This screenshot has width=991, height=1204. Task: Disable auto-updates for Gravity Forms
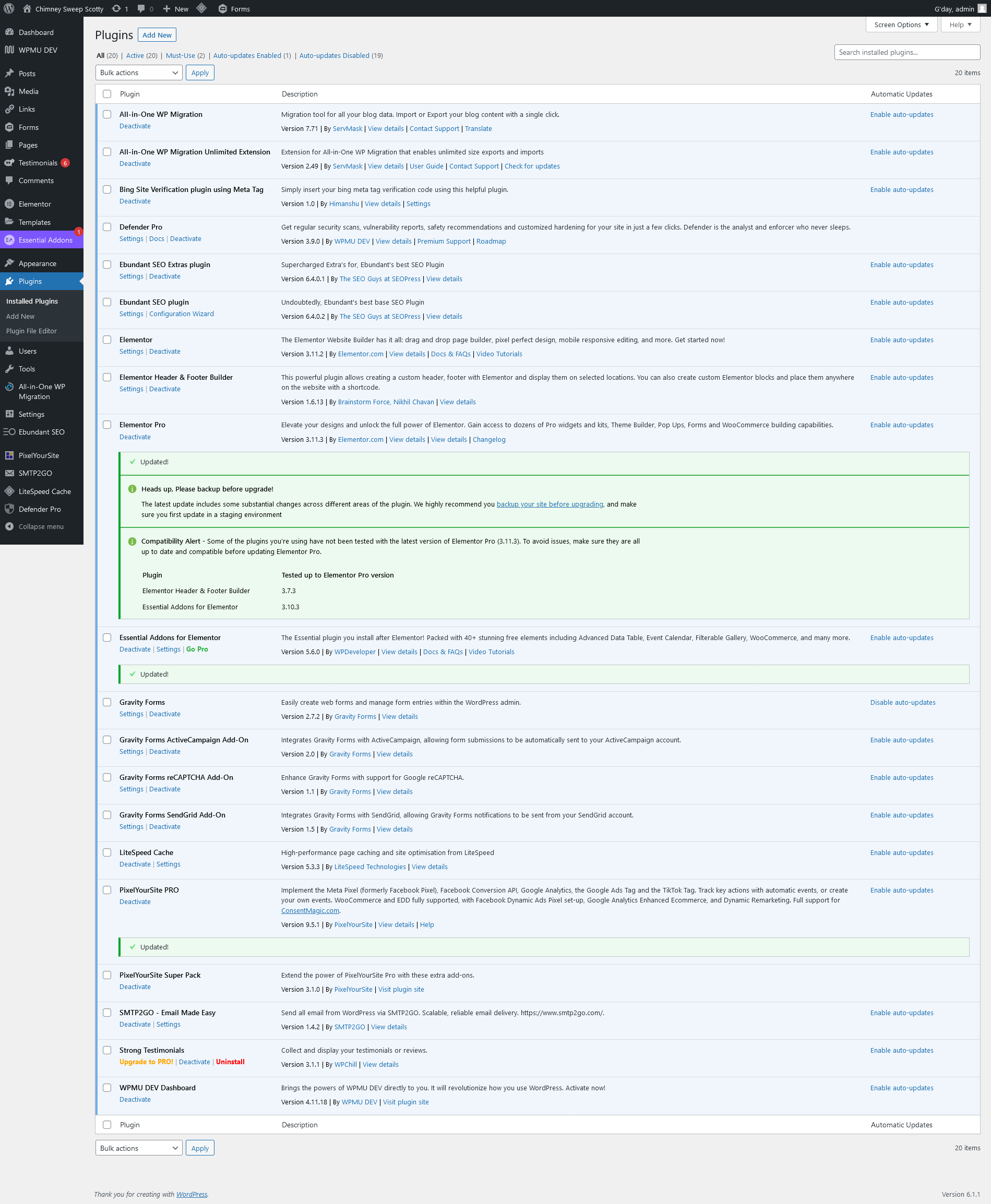902,703
